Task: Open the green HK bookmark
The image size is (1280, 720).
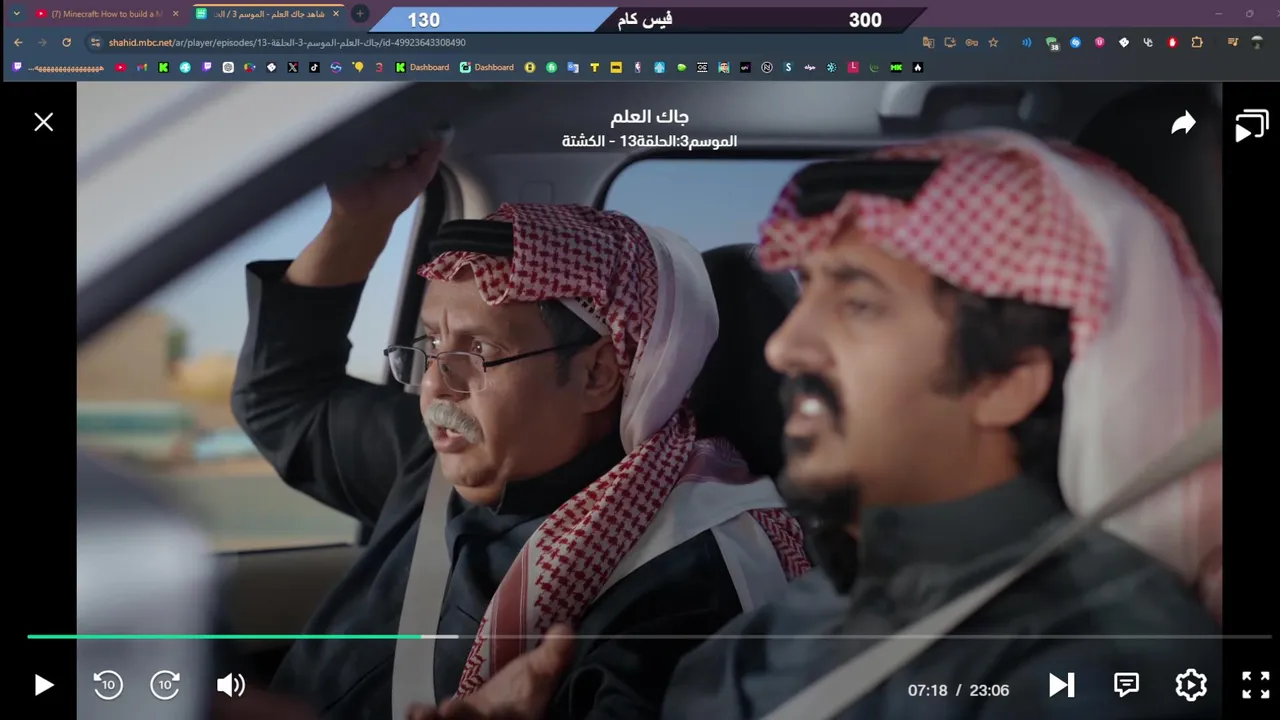Action: point(896,67)
